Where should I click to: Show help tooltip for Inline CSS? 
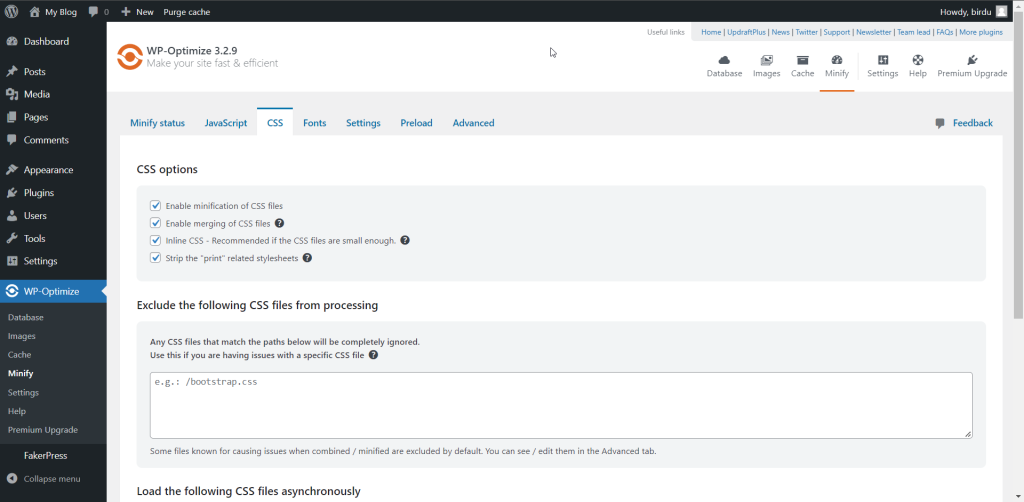pos(405,240)
